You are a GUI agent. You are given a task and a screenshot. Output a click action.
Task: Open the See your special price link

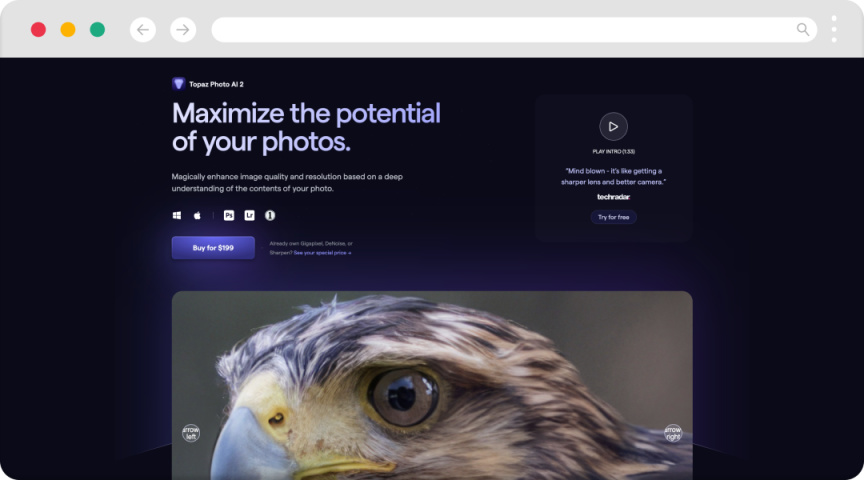pyautogui.click(x=322, y=253)
